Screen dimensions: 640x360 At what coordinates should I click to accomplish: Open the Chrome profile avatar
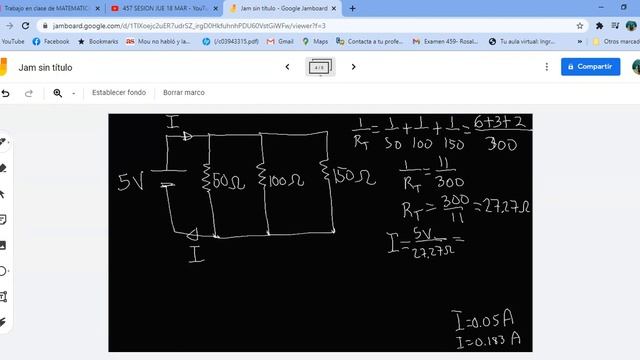pos(631,26)
